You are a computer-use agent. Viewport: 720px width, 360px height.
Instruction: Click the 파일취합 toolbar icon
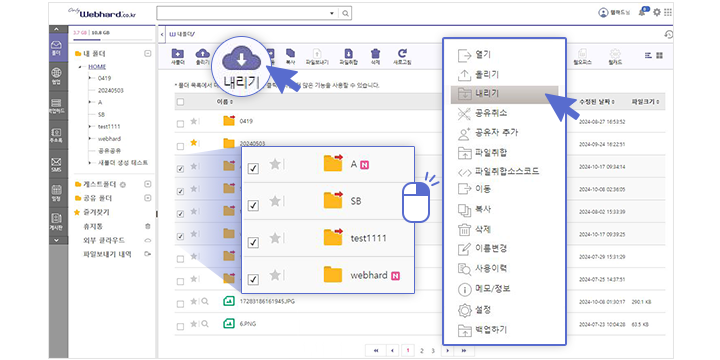(x=349, y=56)
